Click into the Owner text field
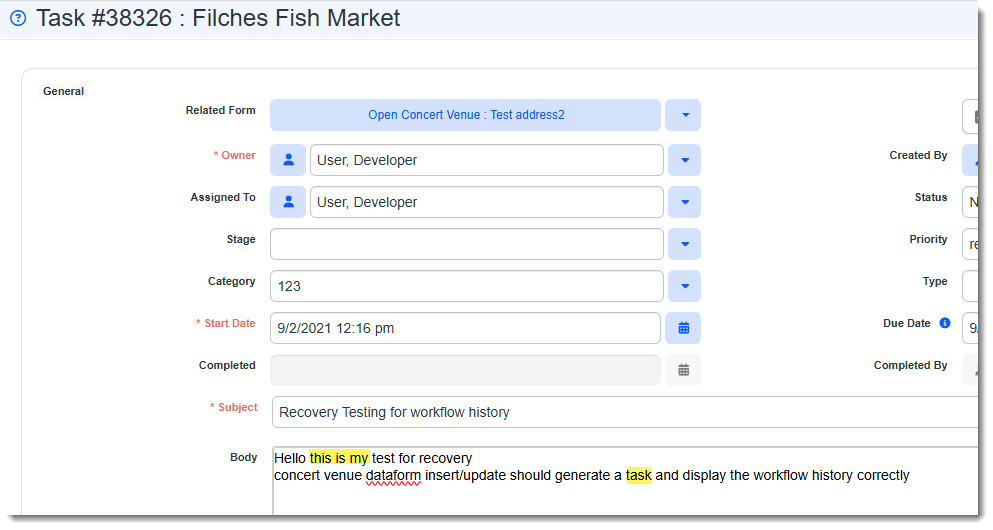Image resolution: width=993 pixels, height=530 pixels. (486, 160)
